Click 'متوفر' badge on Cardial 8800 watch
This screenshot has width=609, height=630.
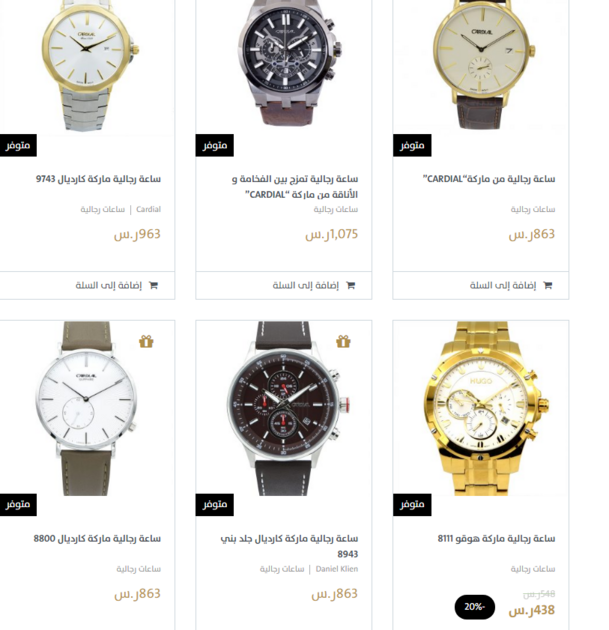18,505
